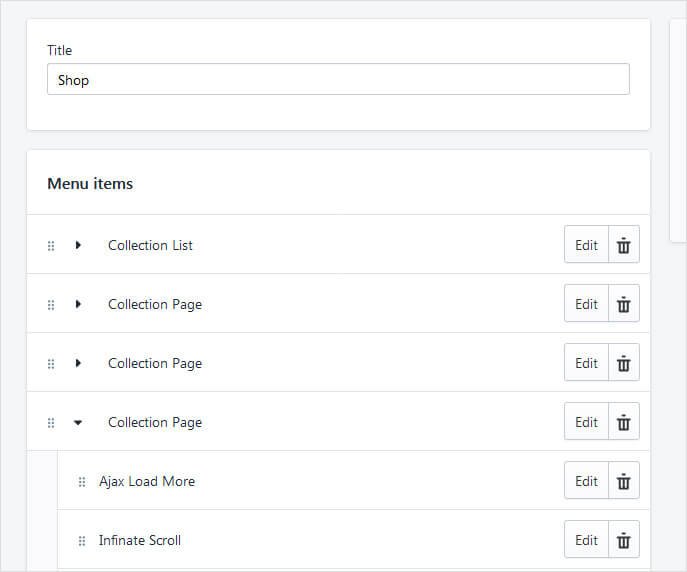Screen dimensions: 687x572
Task: Click Edit for Ajax Load More
Action: click(x=586, y=481)
